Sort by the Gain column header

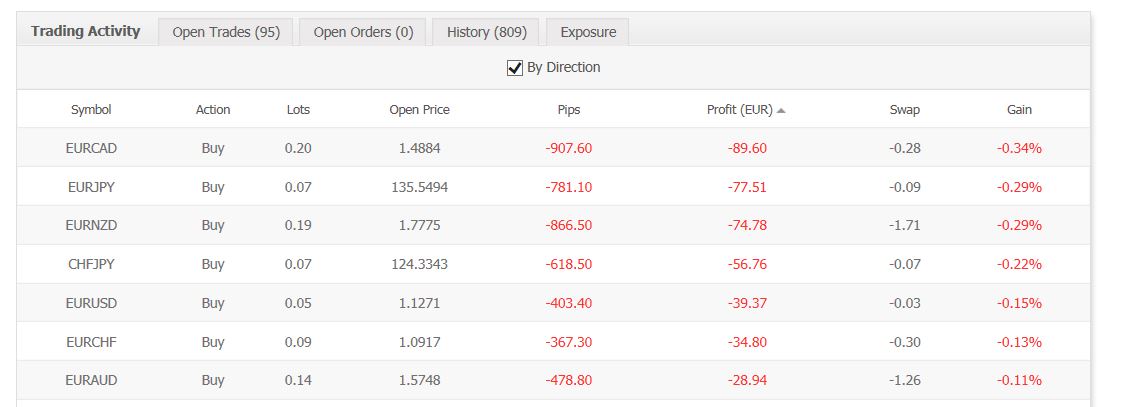click(1019, 110)
